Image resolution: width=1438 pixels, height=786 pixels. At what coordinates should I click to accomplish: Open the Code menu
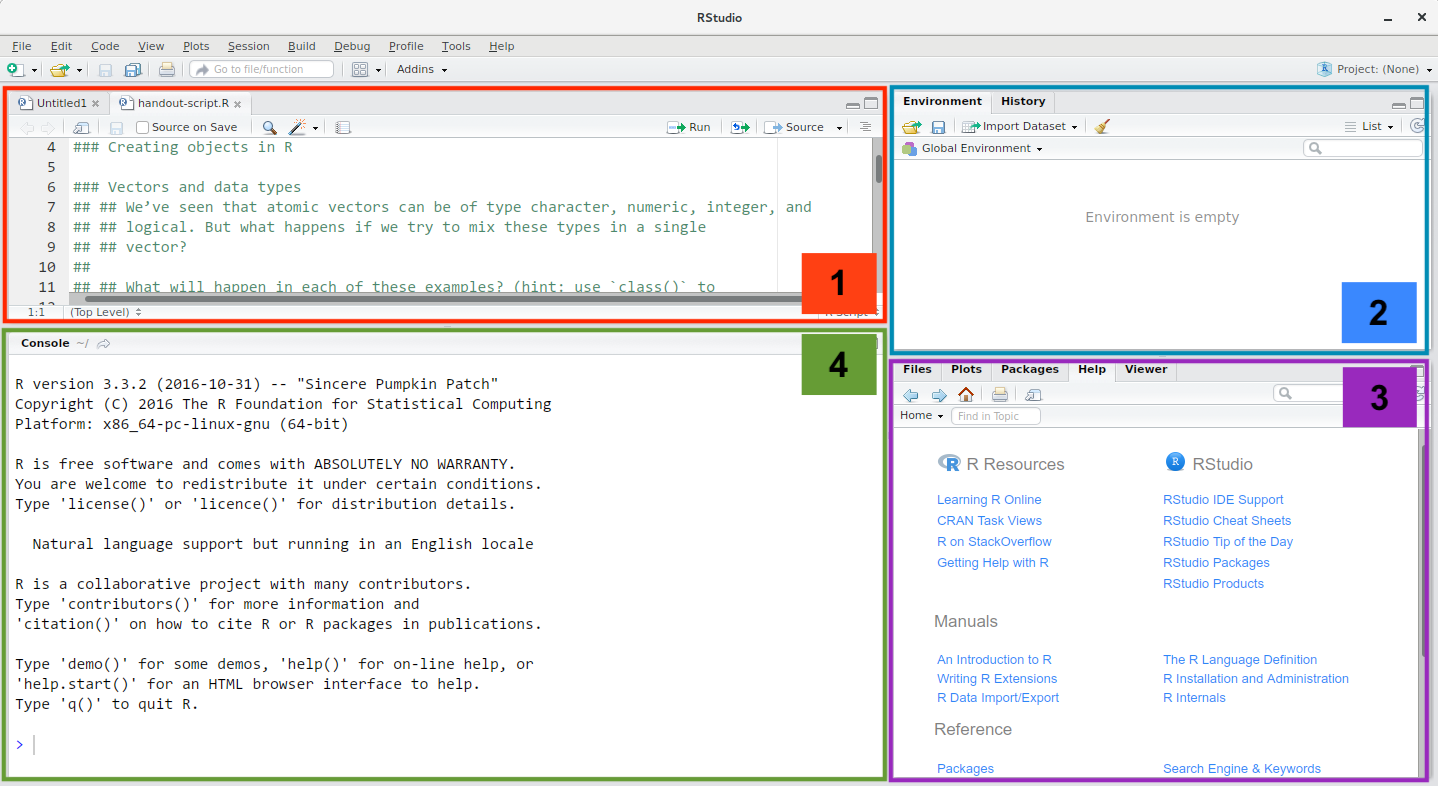click(x=105, y=46)
